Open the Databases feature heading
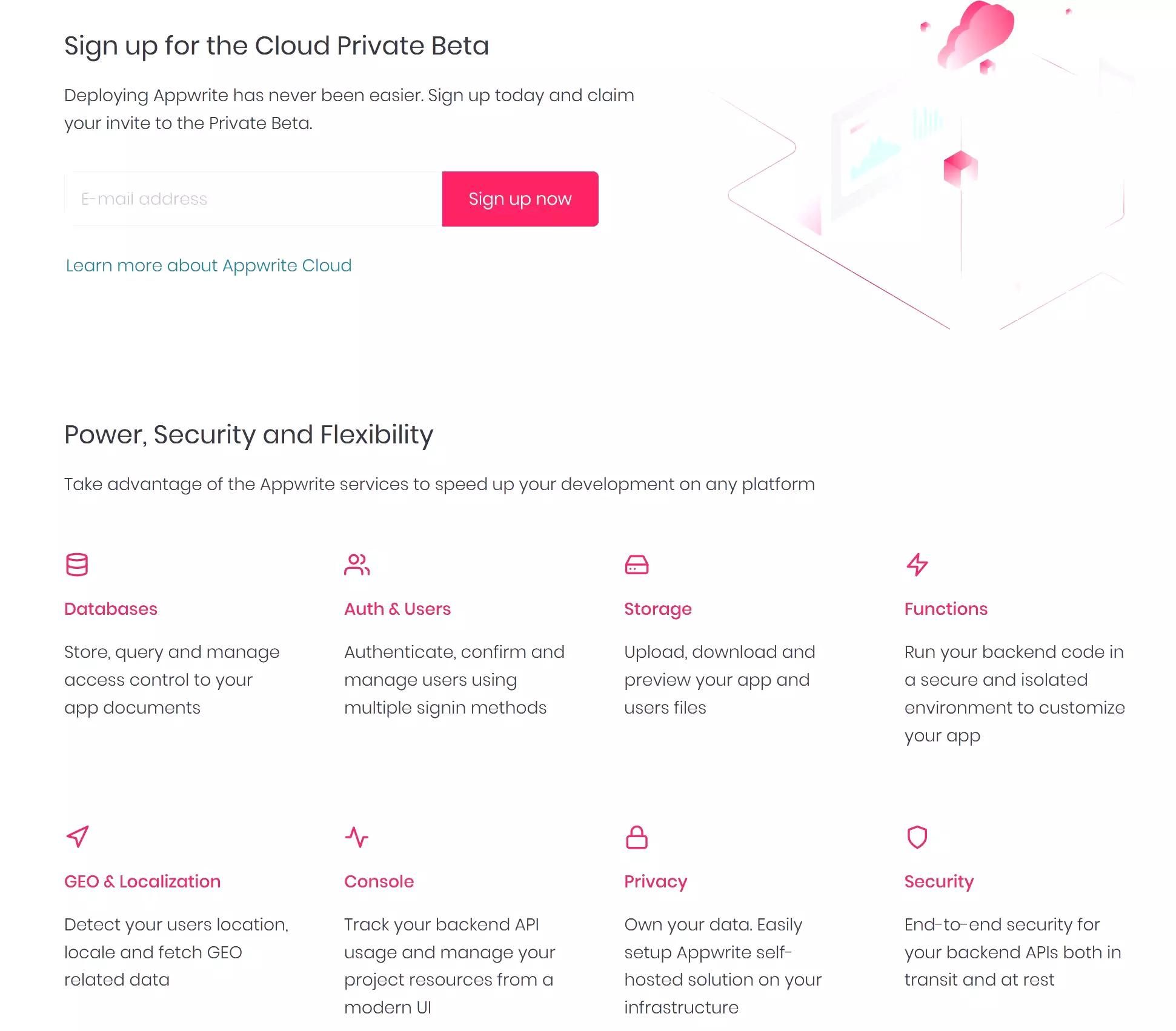1176x1031 pixels. tap(110, 609)
